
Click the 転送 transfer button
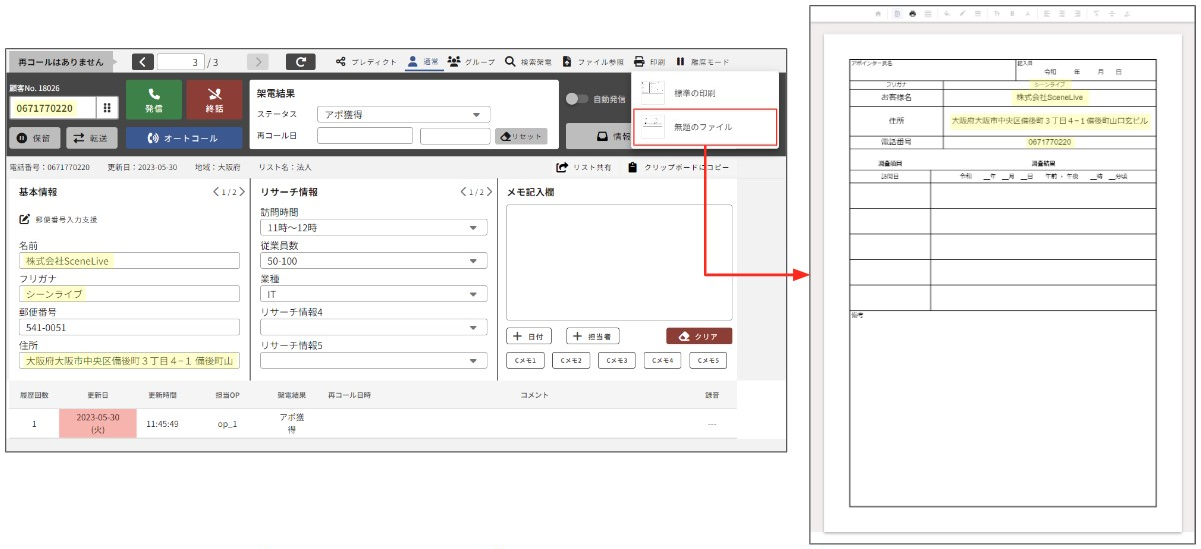click(x=92, y=137)
